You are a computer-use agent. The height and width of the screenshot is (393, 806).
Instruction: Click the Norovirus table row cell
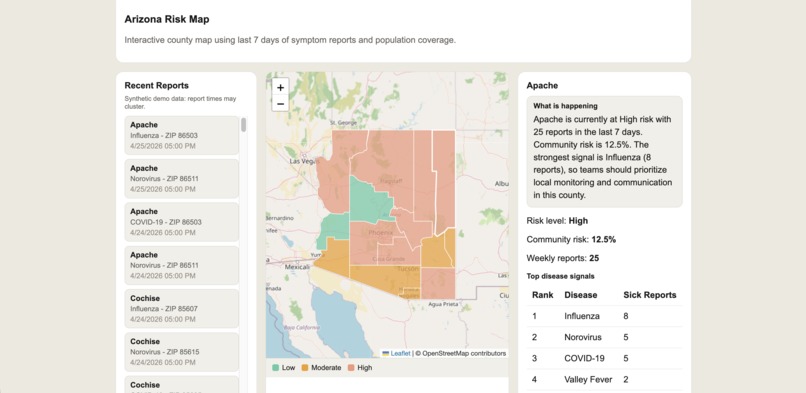tap(582, 337)
